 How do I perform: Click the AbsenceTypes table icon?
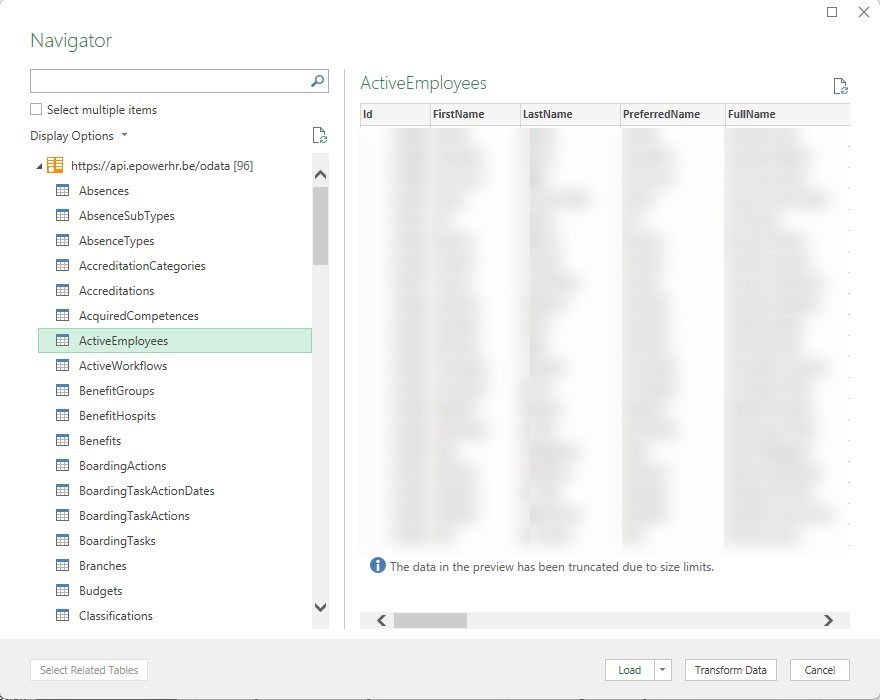tap(62, 240)
